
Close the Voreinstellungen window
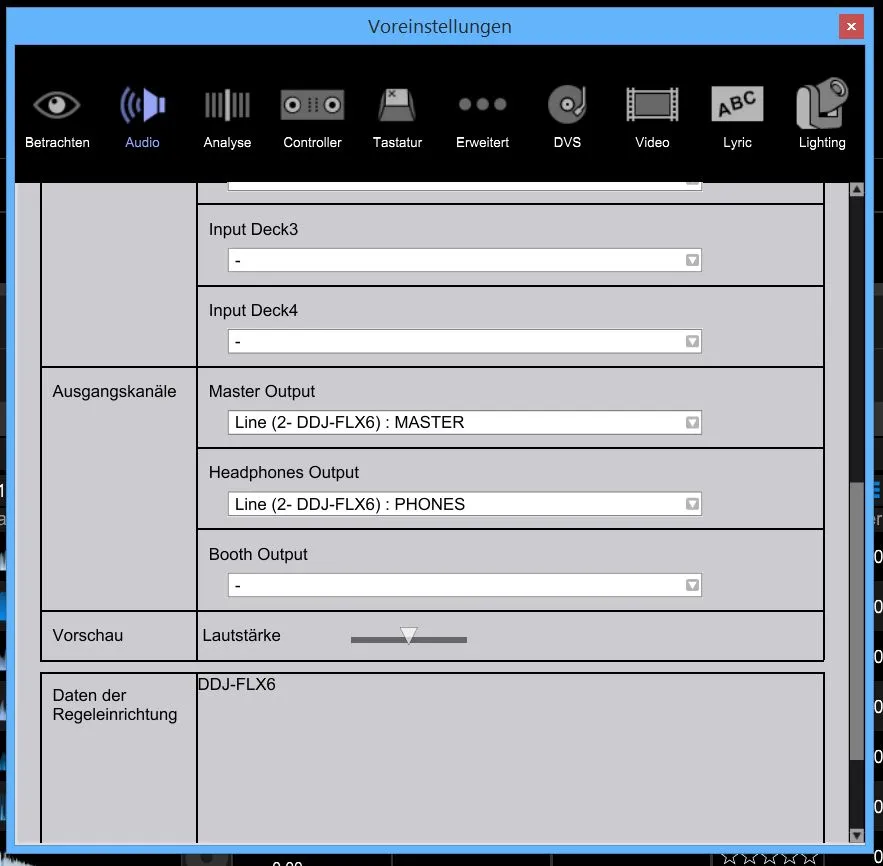tap(850, 27)
